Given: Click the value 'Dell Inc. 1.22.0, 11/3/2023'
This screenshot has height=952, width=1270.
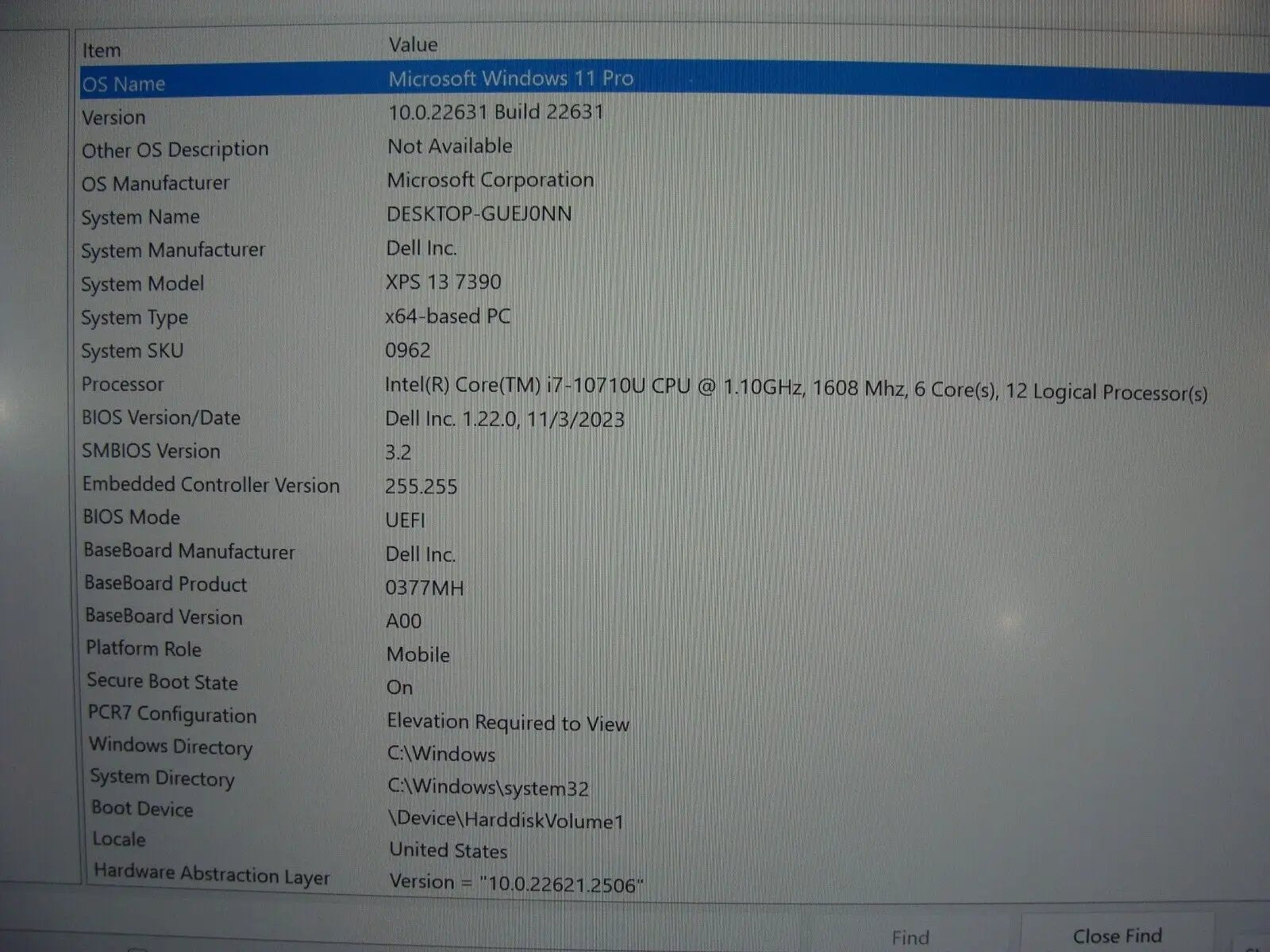Looking at the screenshot, I should [x=505, y=419].
